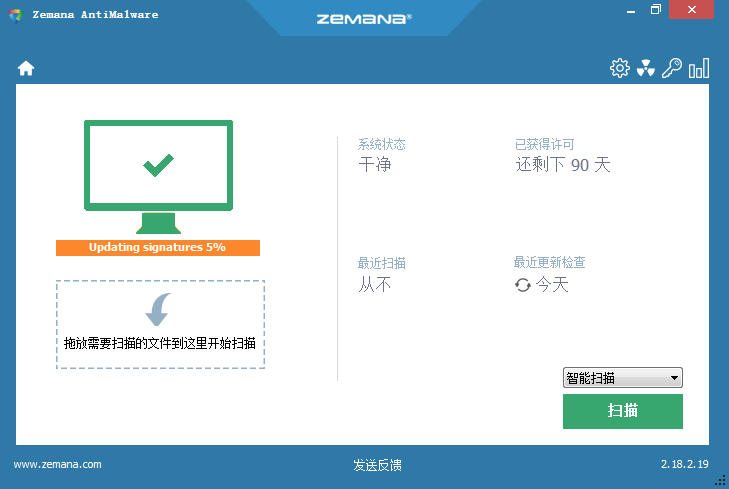
Task: Click the 最近扫描 label
Action: click(381, 264)
